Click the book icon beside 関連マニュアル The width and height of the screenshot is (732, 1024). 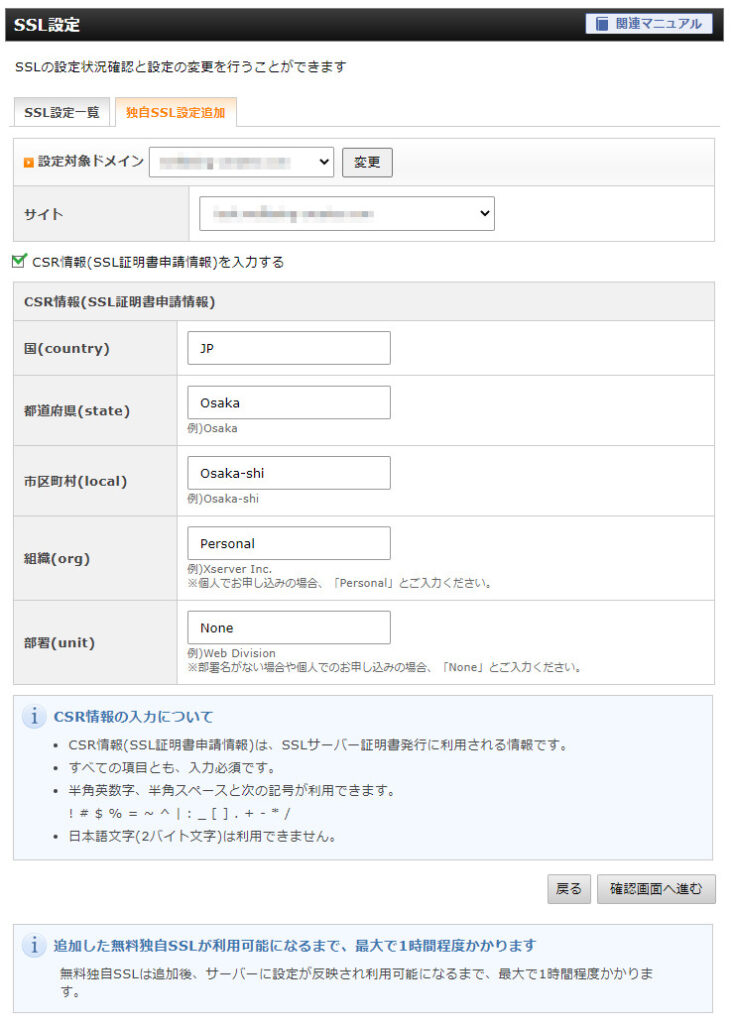[601, 24]
